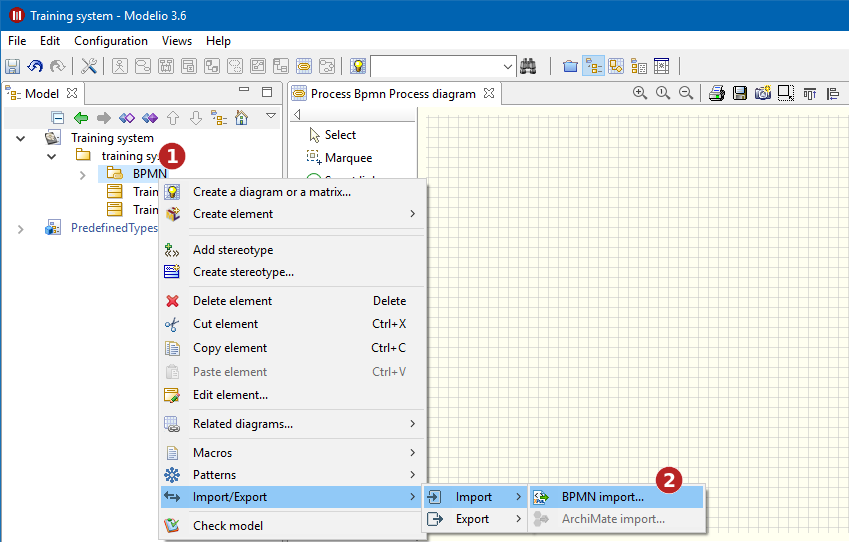Toggle the highlighted model browser view icon

click(x=593, y=66)
